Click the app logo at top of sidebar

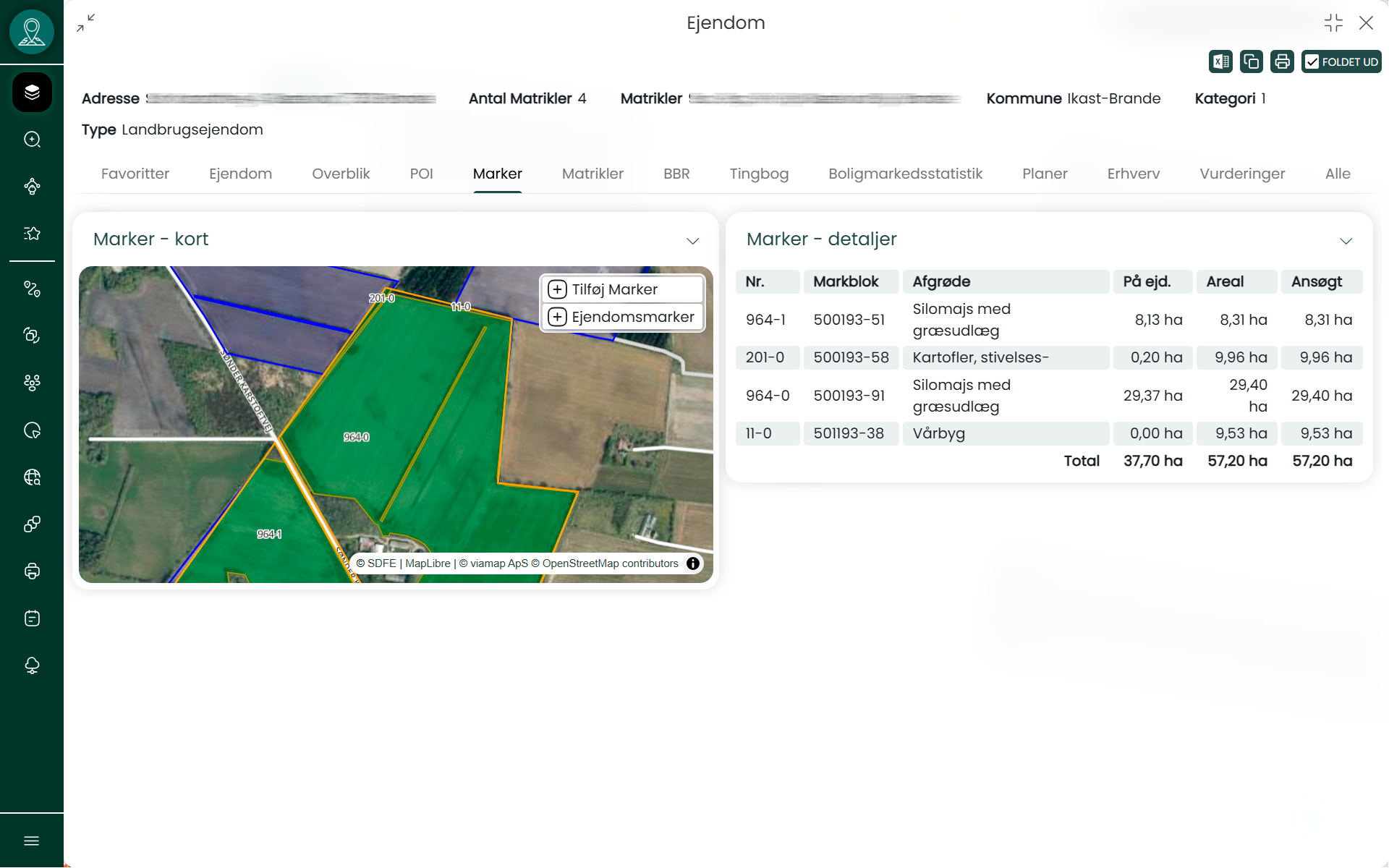[x=32, y=32]
